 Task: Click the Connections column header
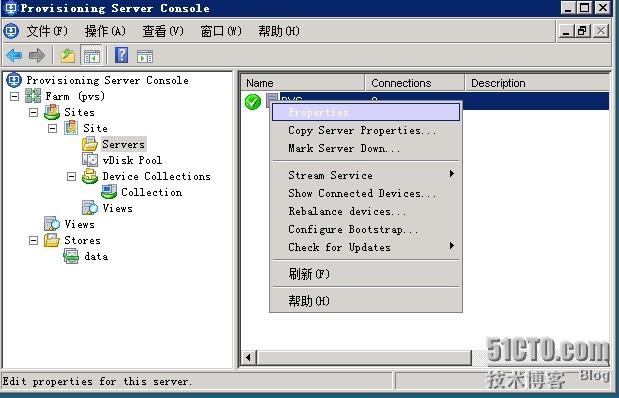pyautogui.click(x=415, y=83)
